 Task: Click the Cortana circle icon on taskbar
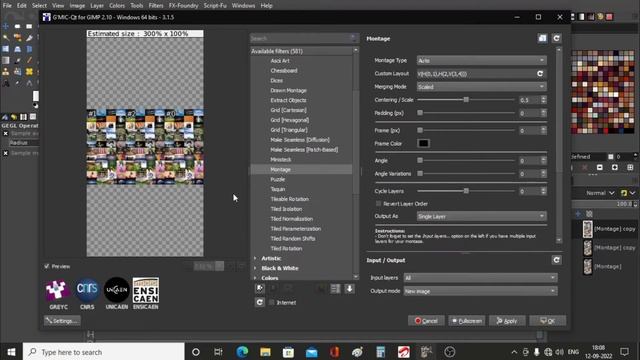point(196,352)
